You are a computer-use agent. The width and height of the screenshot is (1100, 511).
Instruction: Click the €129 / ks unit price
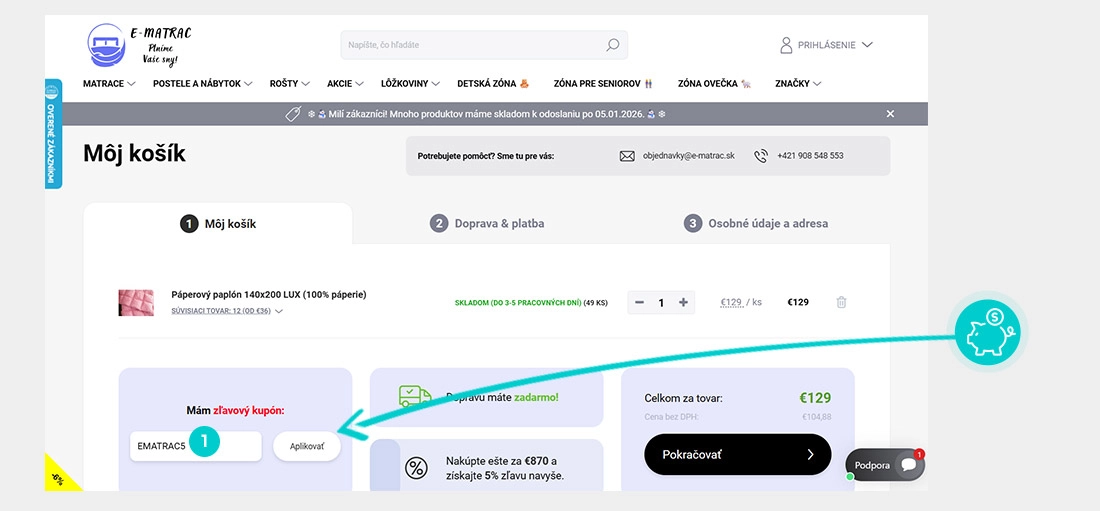pos(741,303)
